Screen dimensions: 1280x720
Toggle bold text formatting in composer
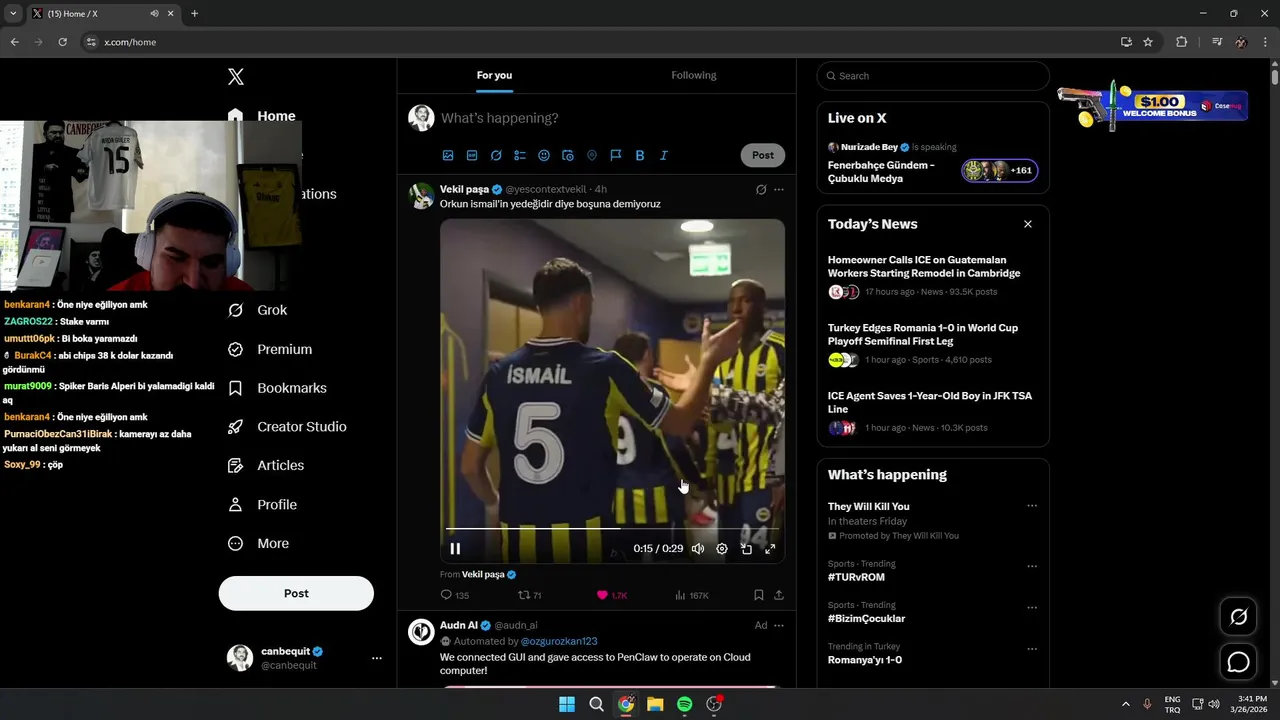click(x=640, y=155)
